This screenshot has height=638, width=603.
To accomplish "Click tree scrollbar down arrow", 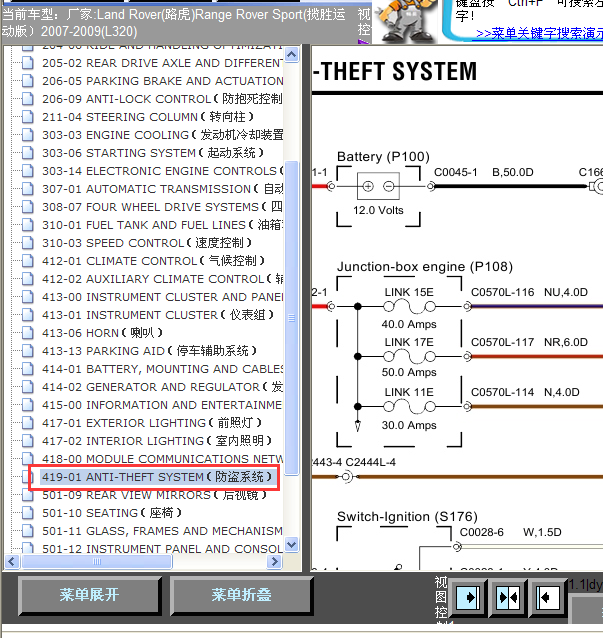I will click(292, 544).
